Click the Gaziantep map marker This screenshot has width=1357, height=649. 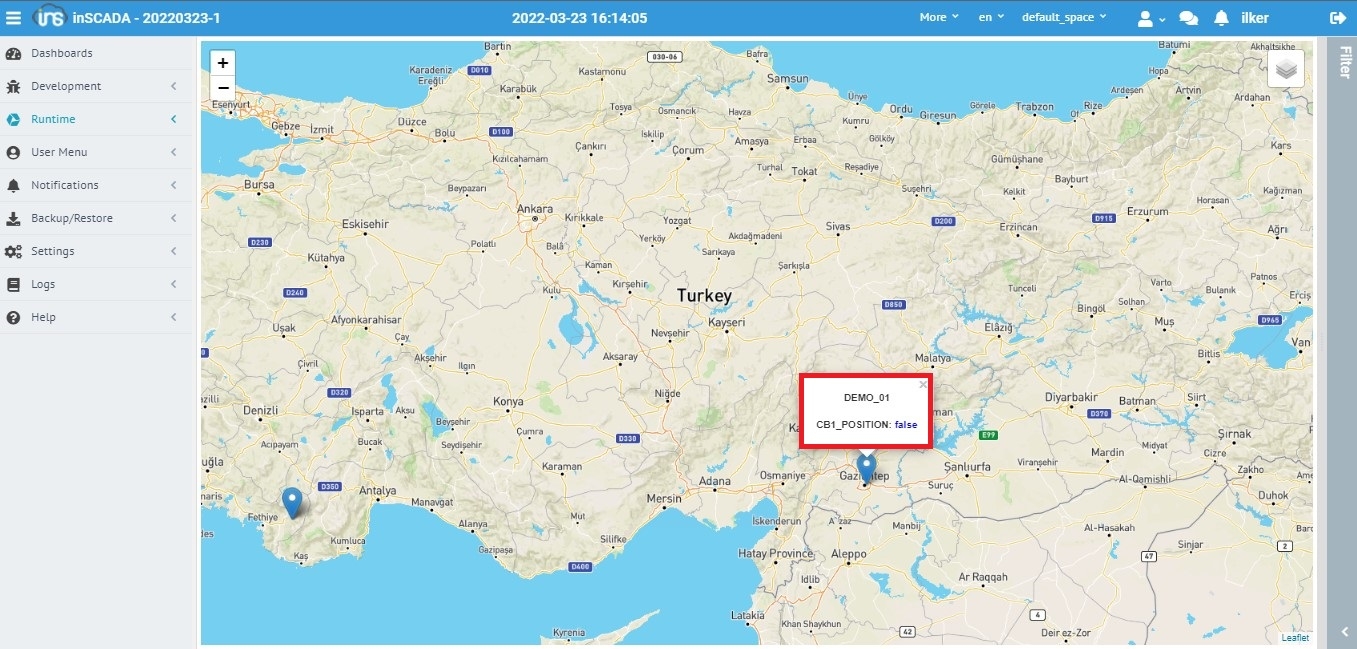coord(866,467)
